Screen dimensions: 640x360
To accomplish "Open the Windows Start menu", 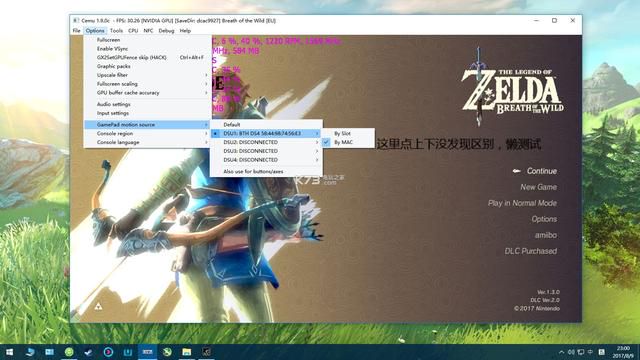I will [9, 352].
